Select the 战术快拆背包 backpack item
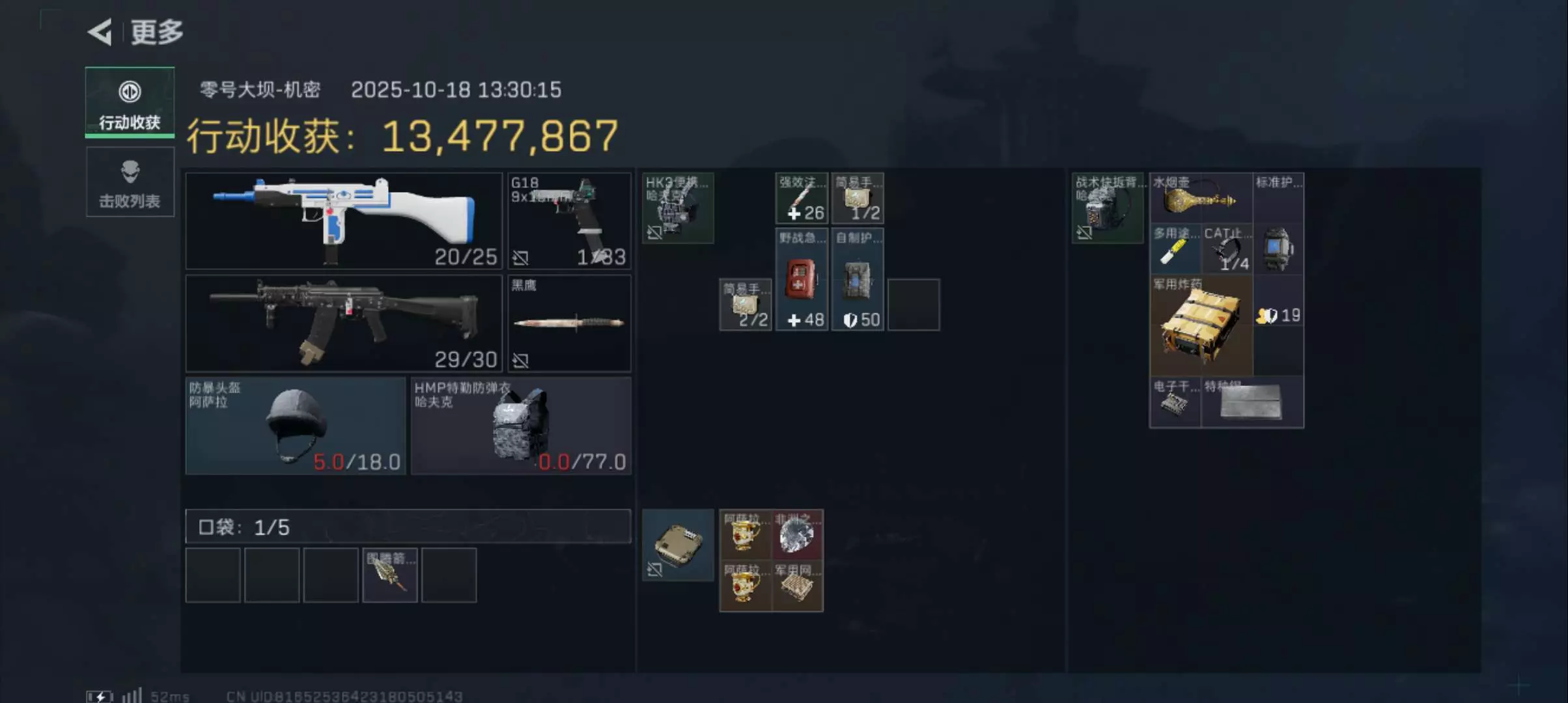 tap(1108, 208)
